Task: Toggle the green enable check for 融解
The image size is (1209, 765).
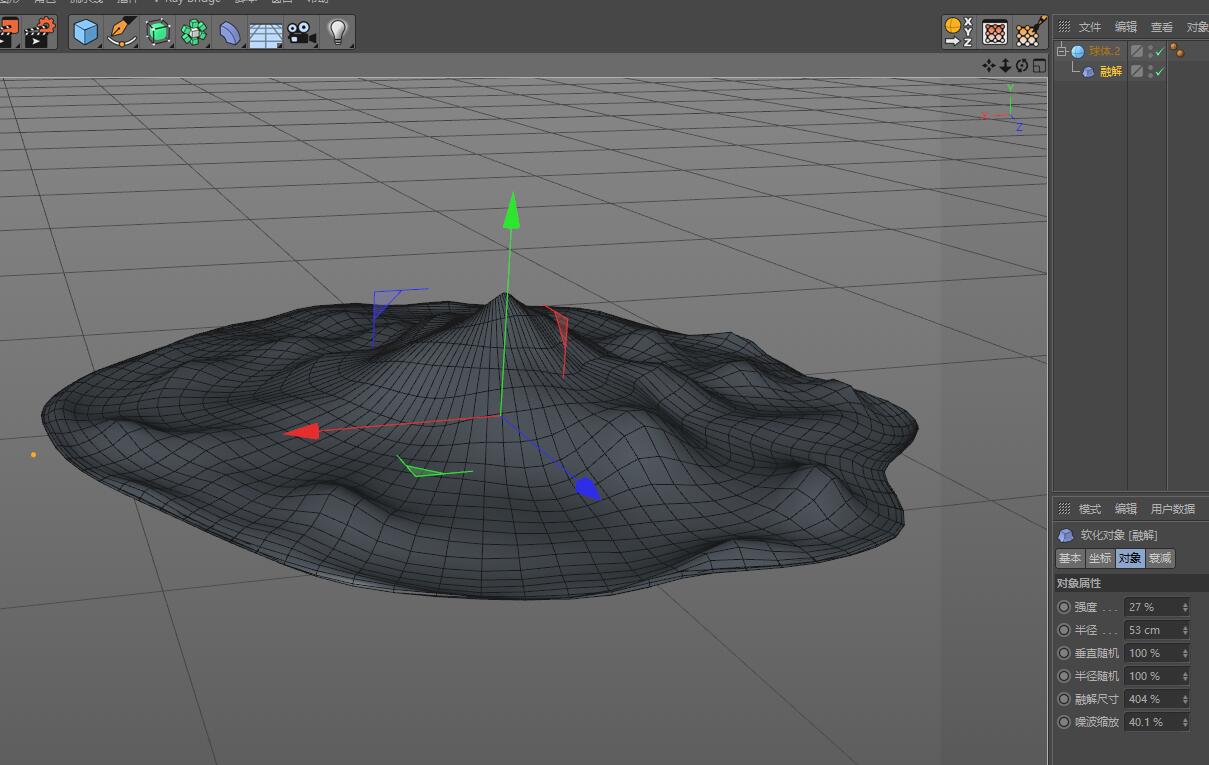Action: click(x=1160, y=72)
